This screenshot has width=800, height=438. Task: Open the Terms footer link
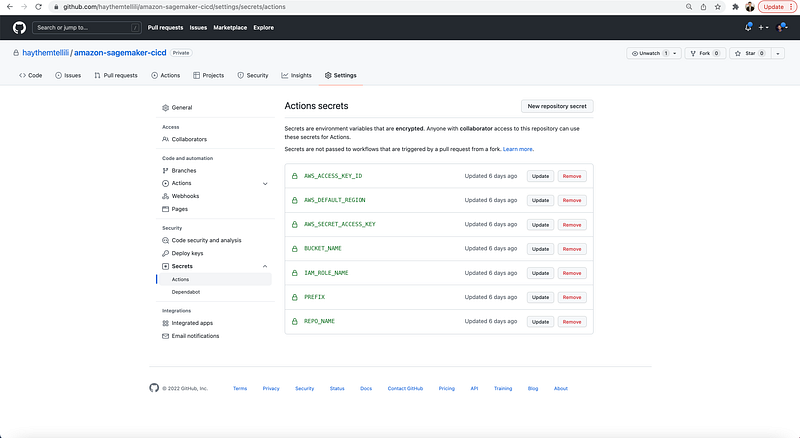pos(240,388)
